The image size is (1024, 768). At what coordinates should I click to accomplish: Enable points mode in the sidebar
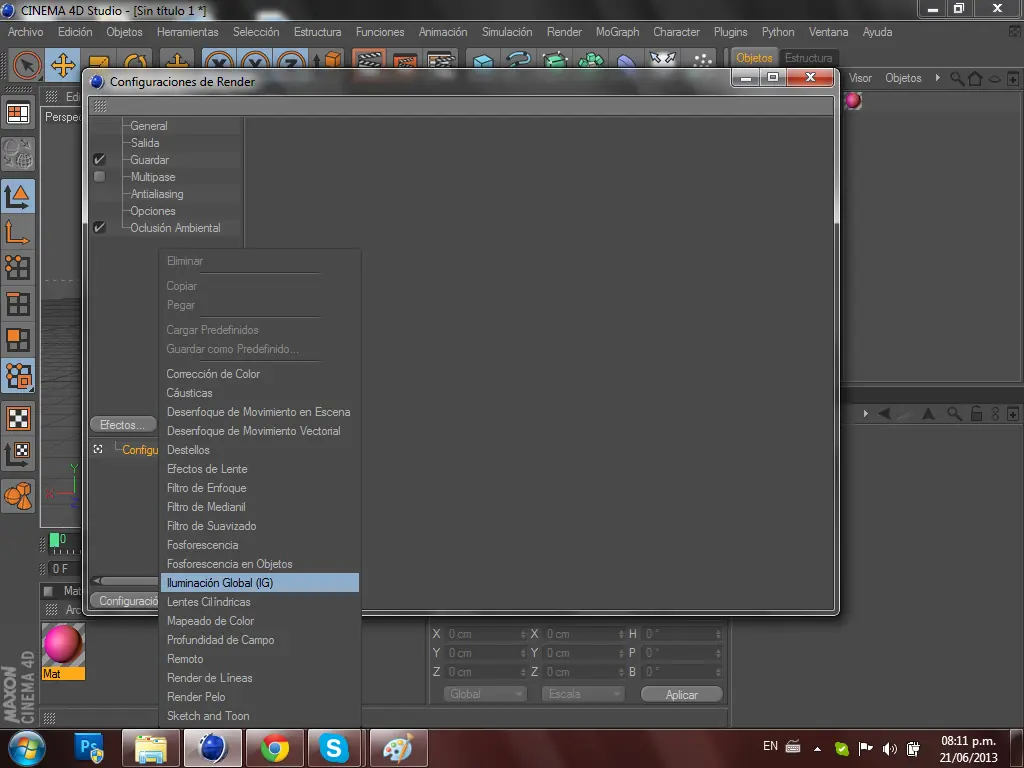(x=18, y=268)
